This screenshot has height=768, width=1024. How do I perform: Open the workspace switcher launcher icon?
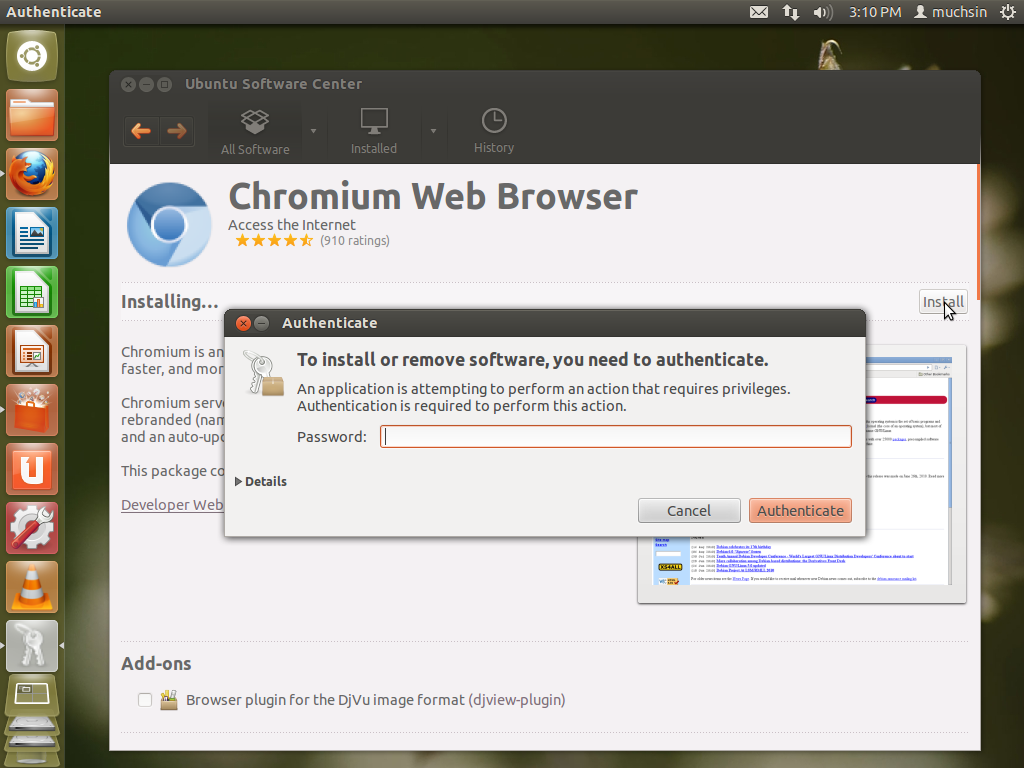tap(32, 696)
